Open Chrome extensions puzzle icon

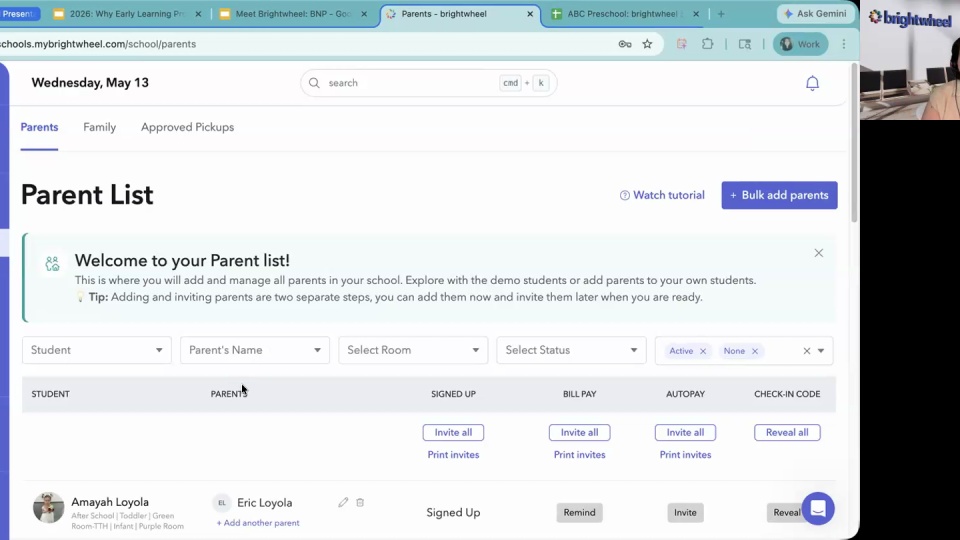click(x=707, y=44)
